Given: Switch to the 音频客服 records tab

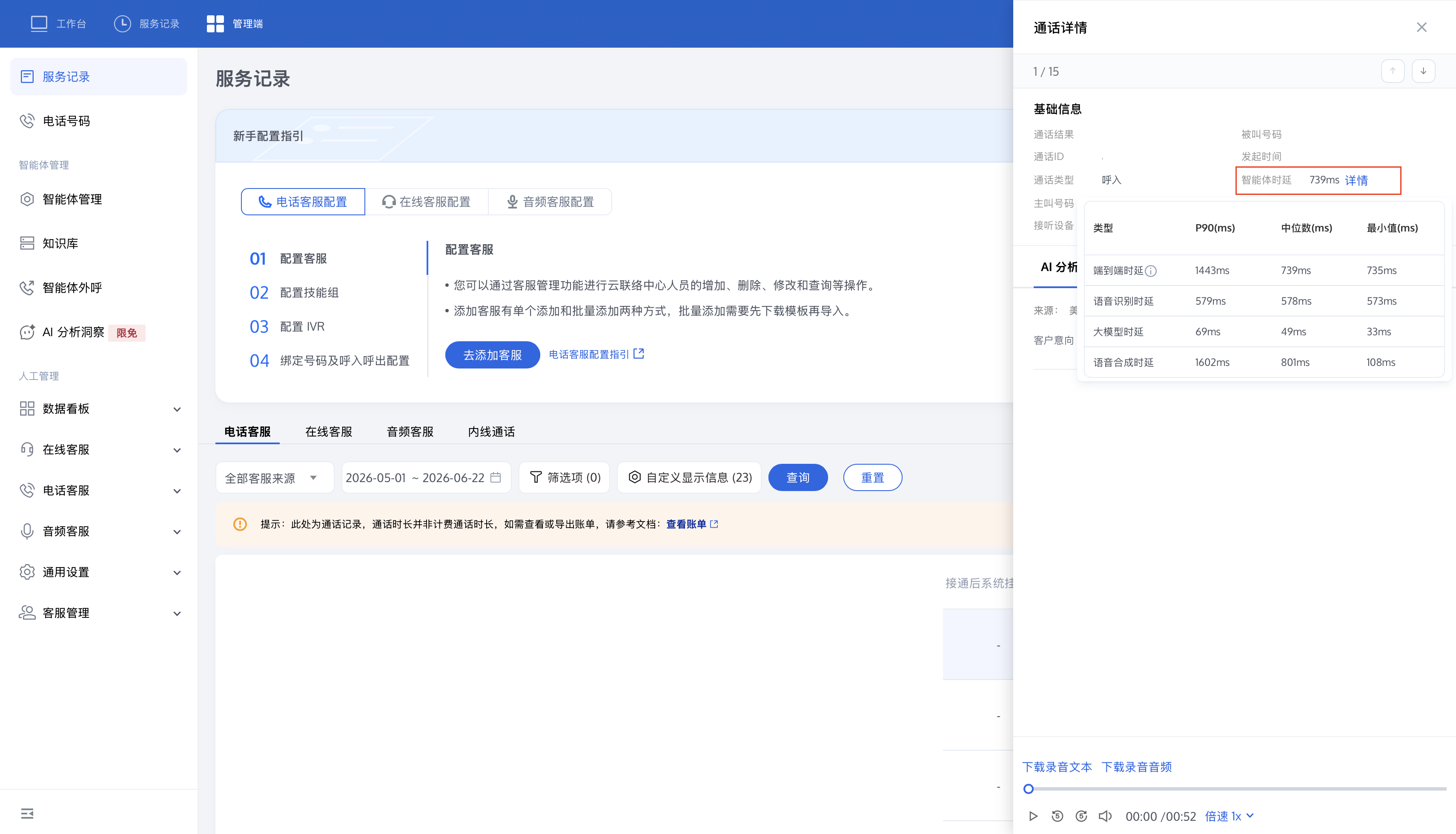Looking at the screenshot, I should pyautogui.click(x=410, y=432).
